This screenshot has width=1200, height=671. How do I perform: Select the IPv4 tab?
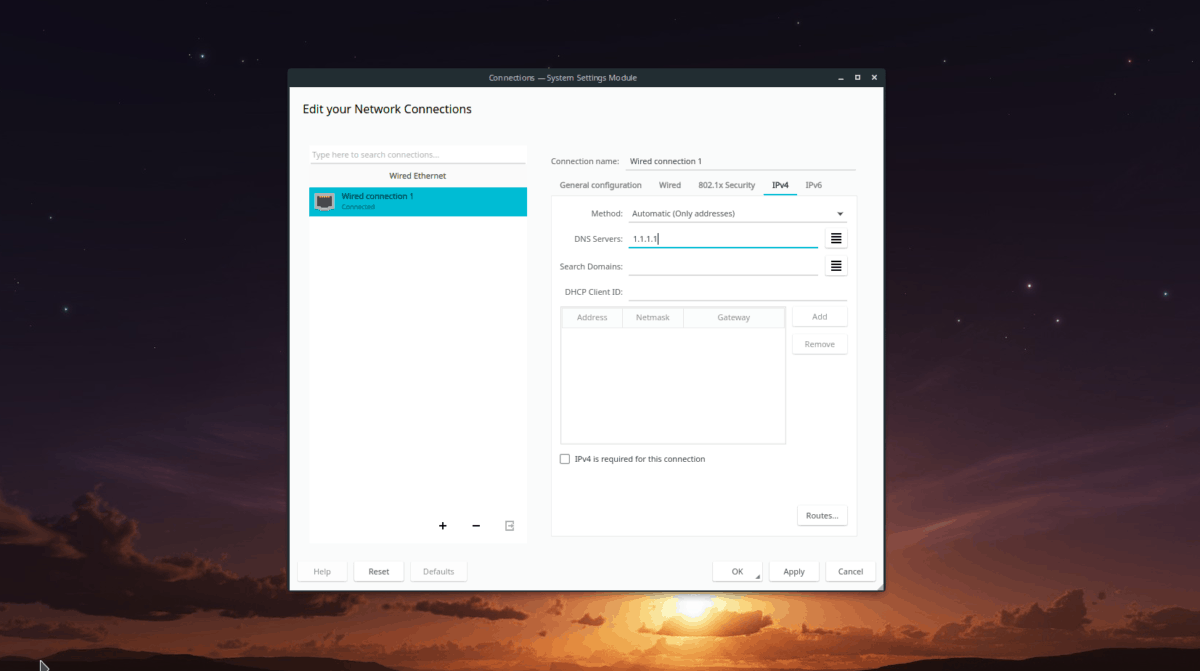(x=780, y=185)
